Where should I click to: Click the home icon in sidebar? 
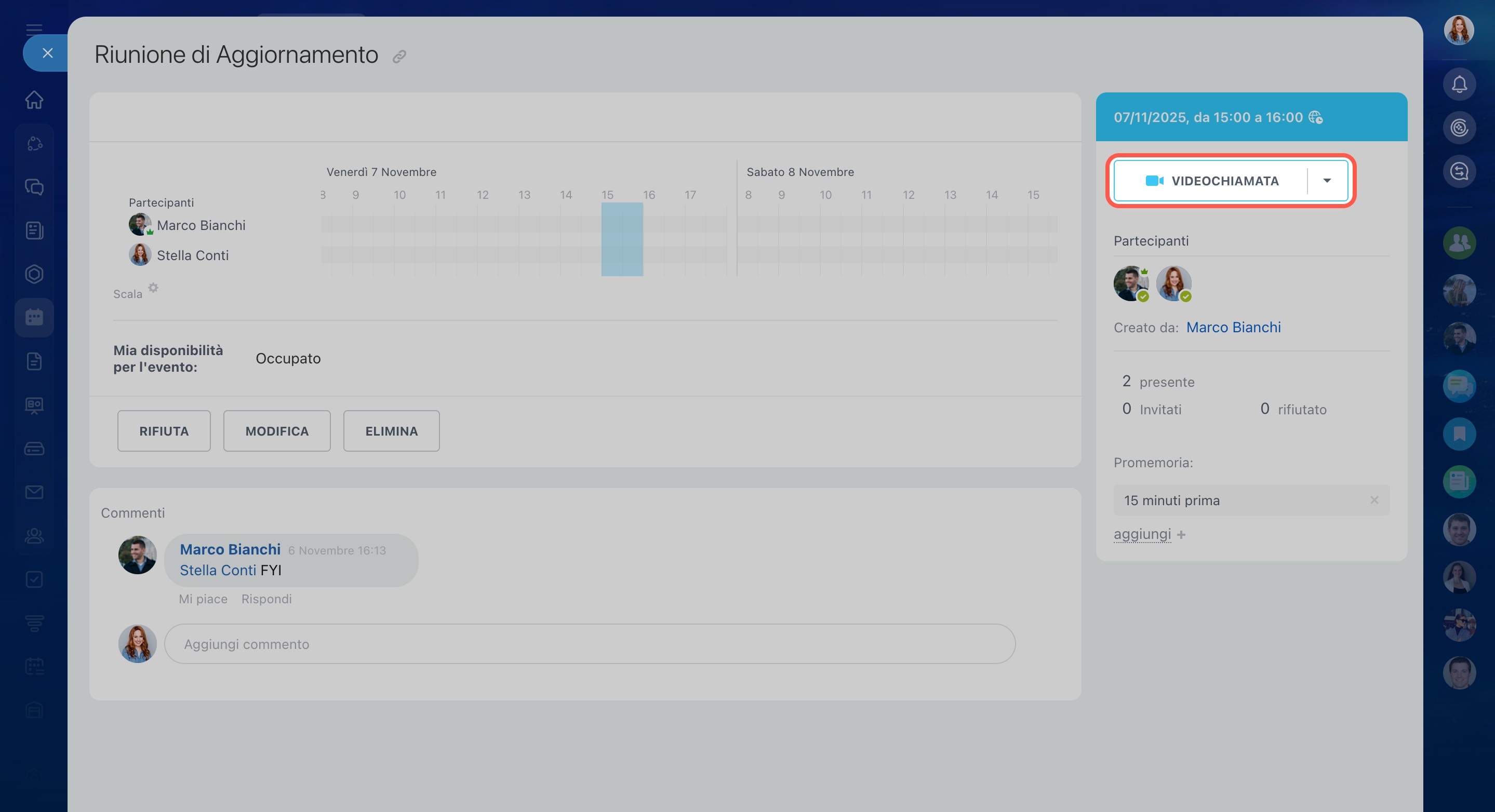34,100
